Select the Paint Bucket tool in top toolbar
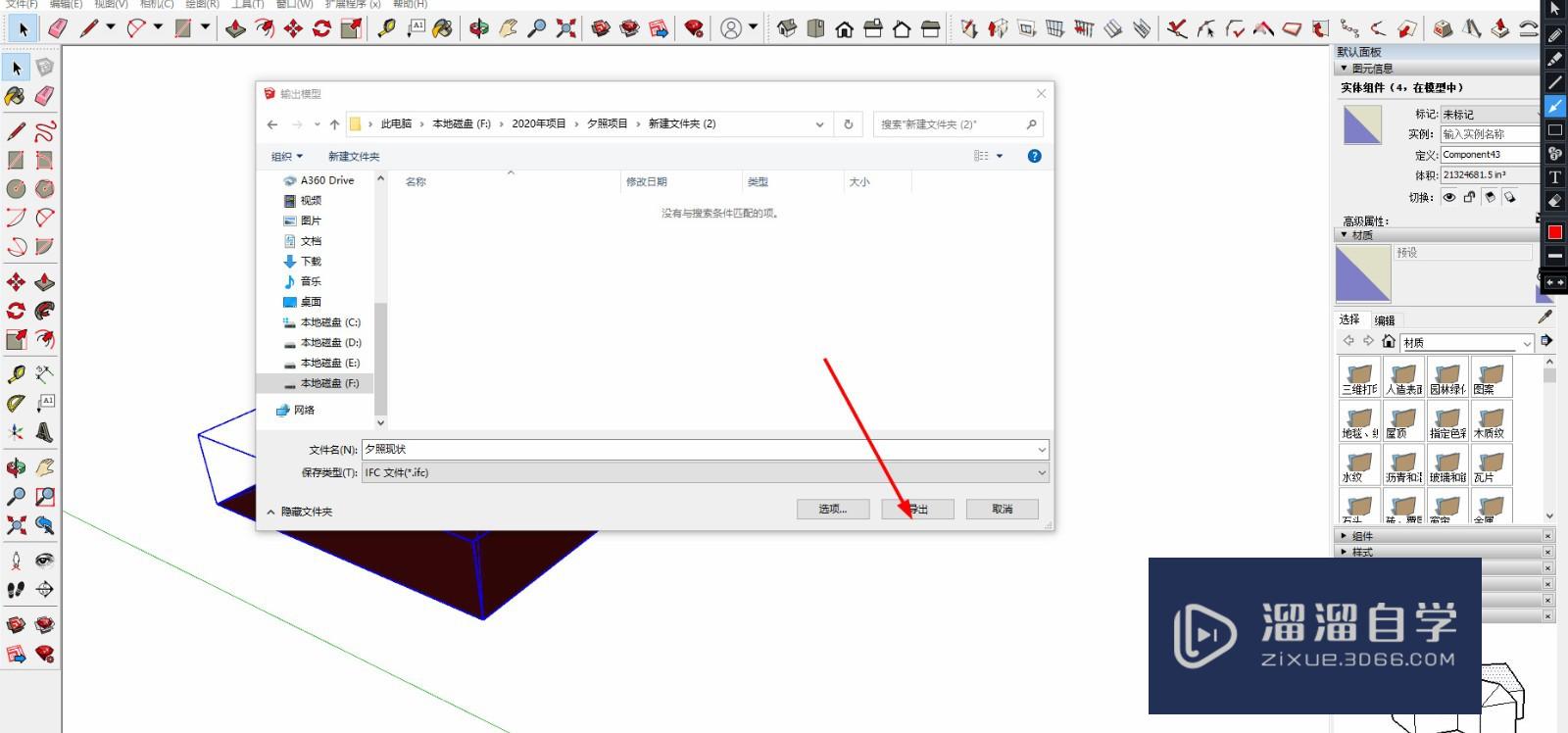 pos(443,28)
